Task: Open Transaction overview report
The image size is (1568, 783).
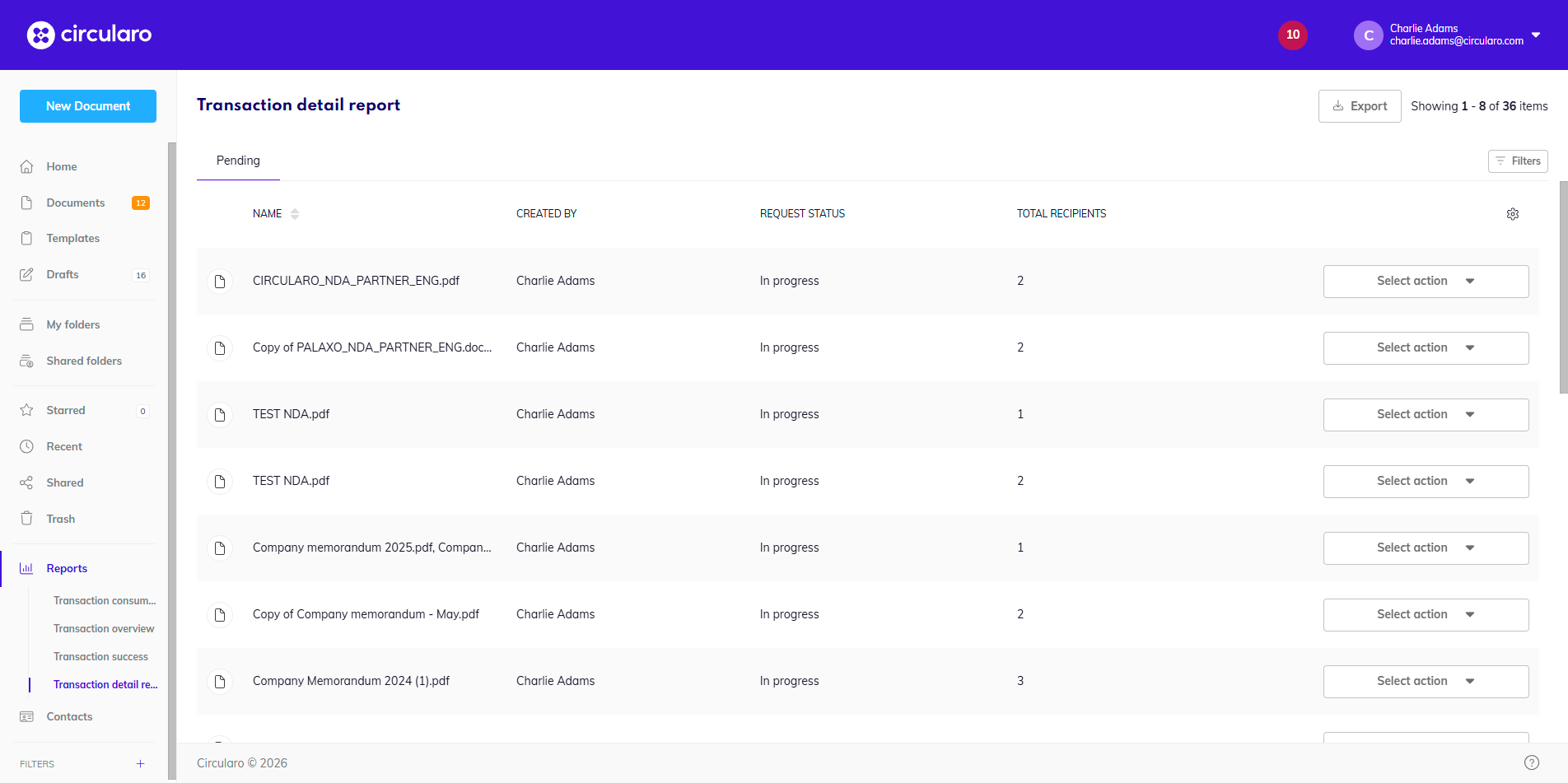Action: point(104,628)
